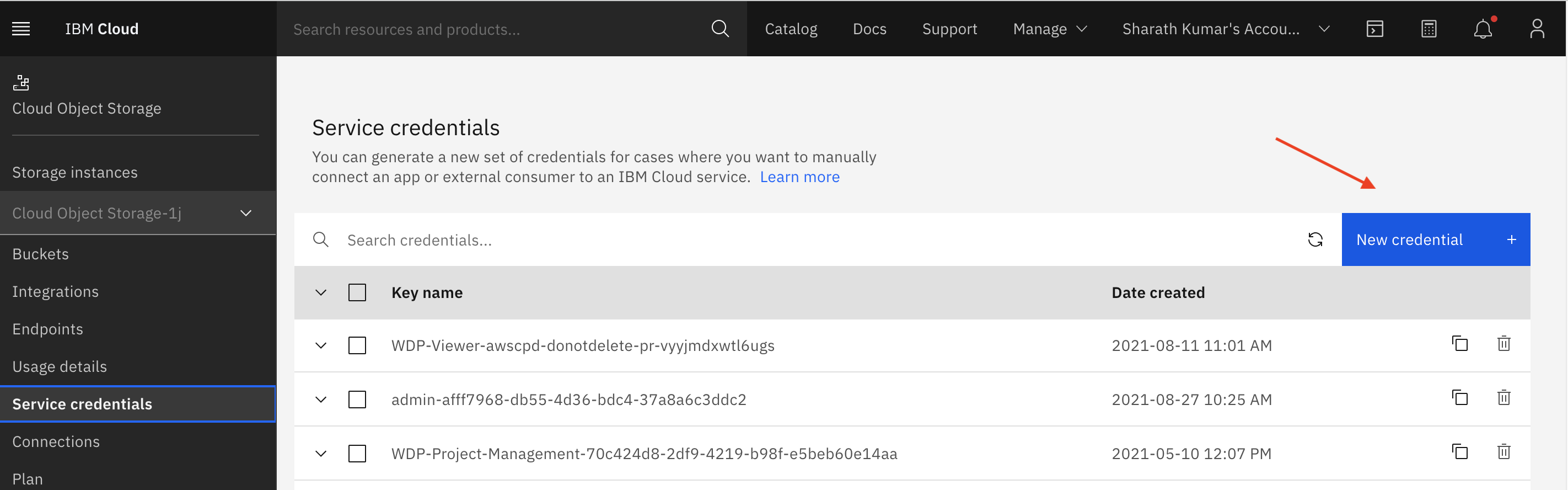Image resolution: width=1568 pixels, height=490 pixels.
Task: Tick the WDP-Project-Management row checkbox
Action: pos(357,454)
